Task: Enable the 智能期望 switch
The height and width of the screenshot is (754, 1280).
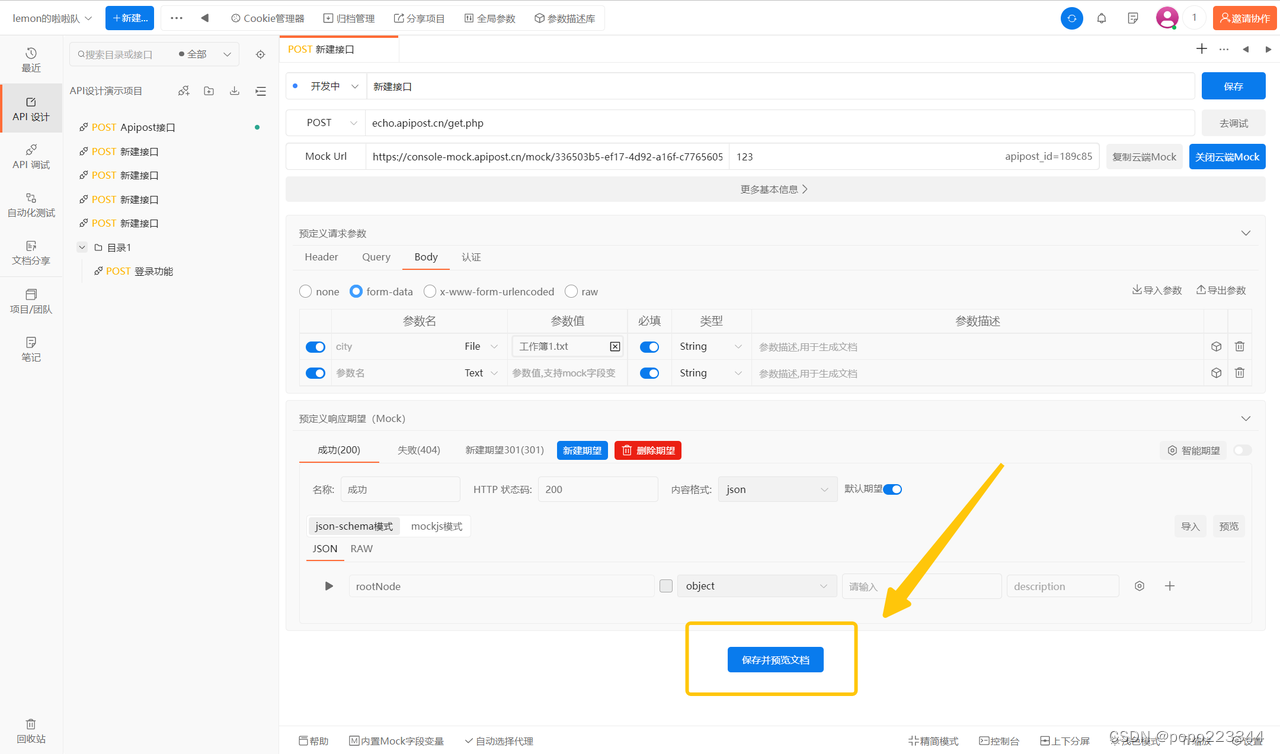Action: 1242,451
